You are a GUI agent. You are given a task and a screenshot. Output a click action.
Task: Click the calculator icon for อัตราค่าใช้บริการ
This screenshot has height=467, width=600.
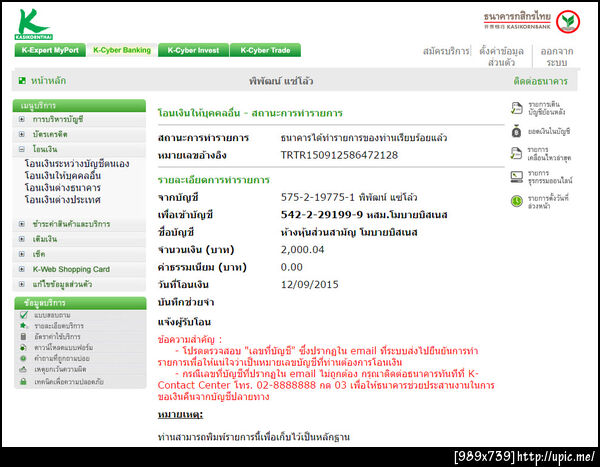tap(23, 336)
